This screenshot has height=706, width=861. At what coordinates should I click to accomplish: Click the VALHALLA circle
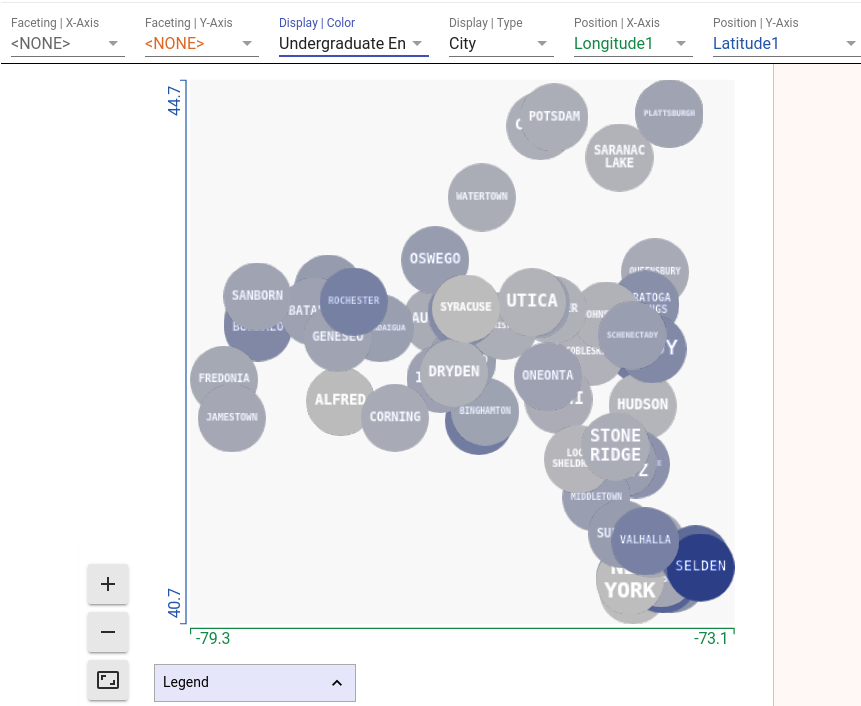pos(645,541)
